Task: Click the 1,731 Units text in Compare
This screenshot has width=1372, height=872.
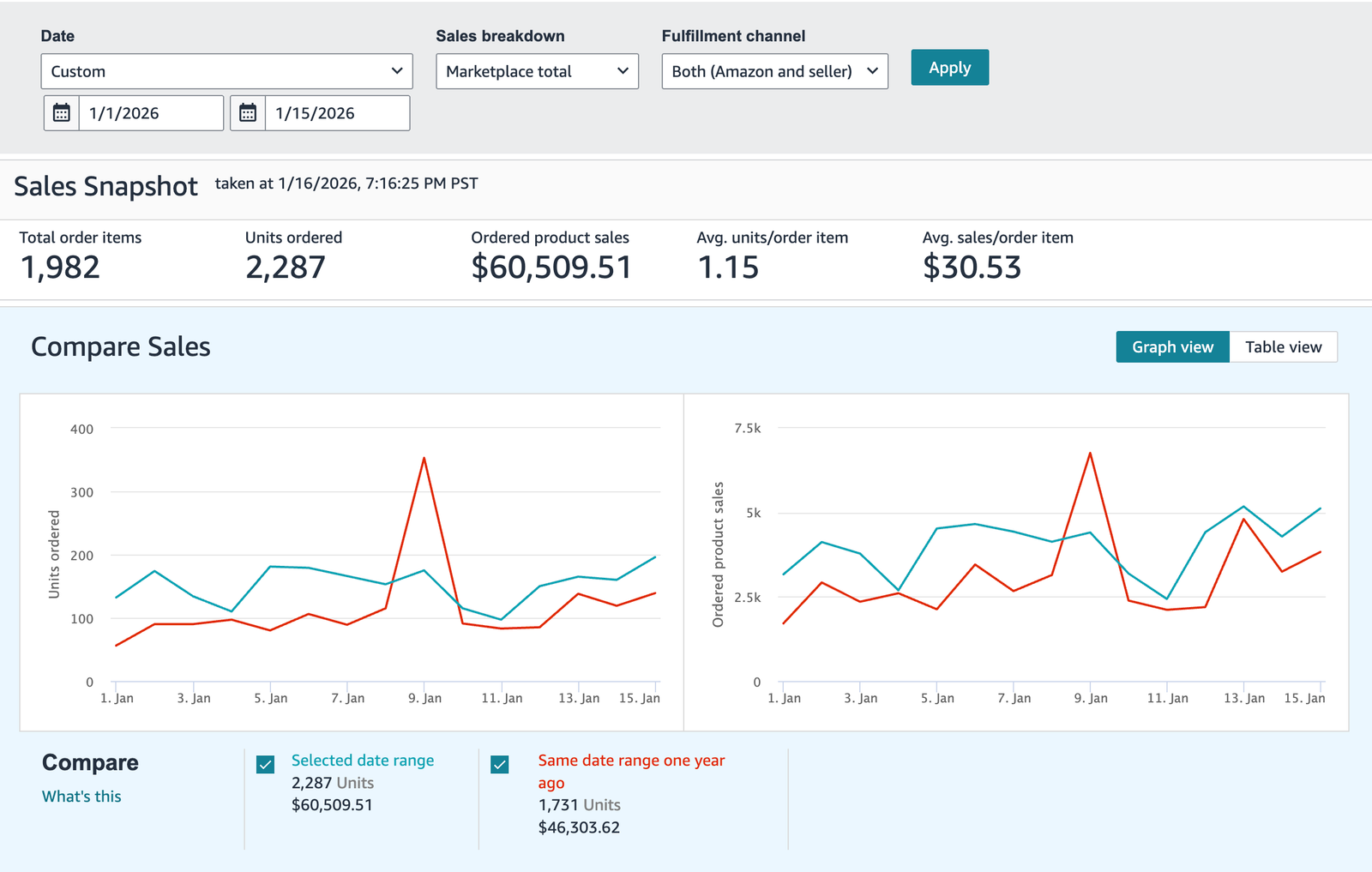Action: click(x=580, y=805)
